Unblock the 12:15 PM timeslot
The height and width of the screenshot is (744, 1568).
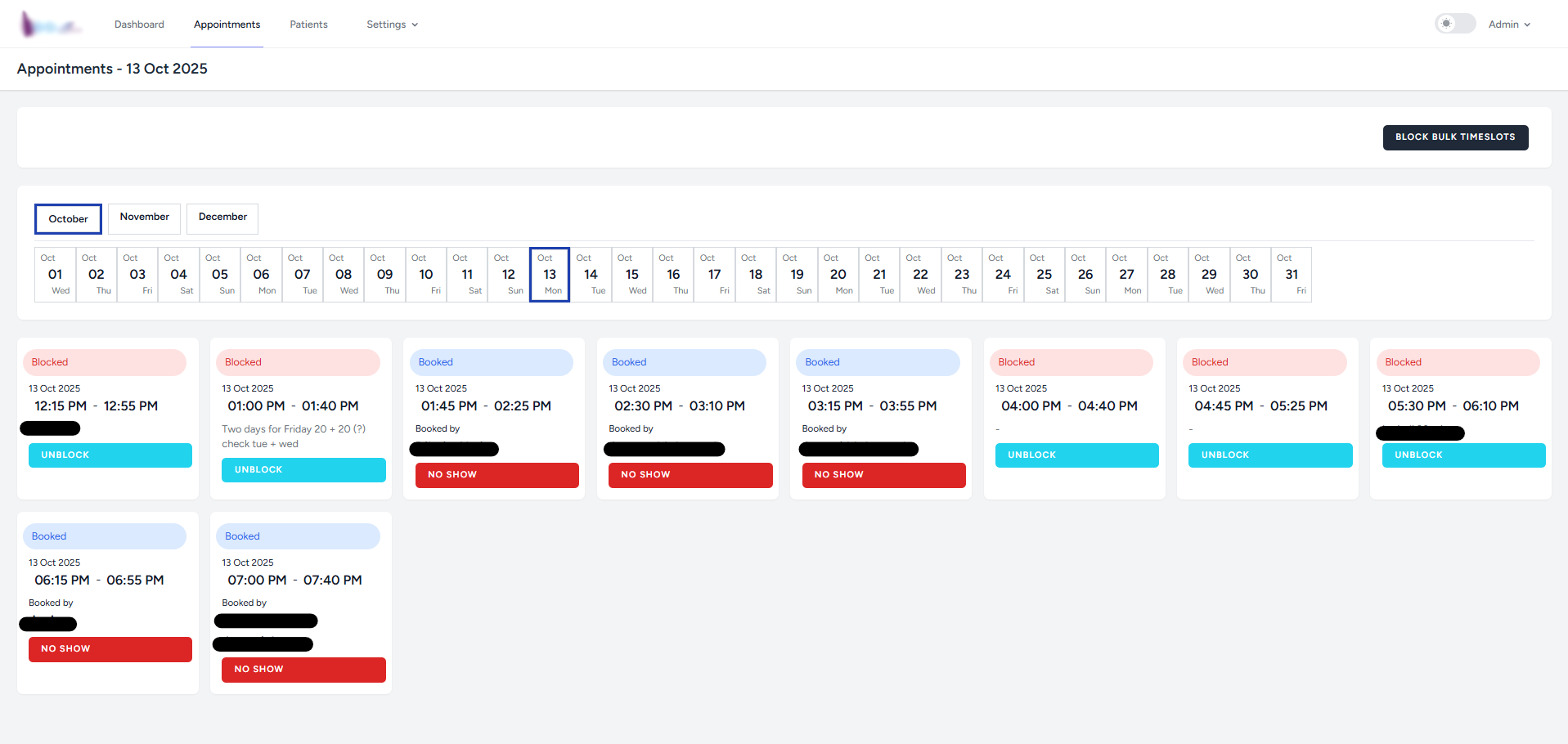[x=110, y=455]
